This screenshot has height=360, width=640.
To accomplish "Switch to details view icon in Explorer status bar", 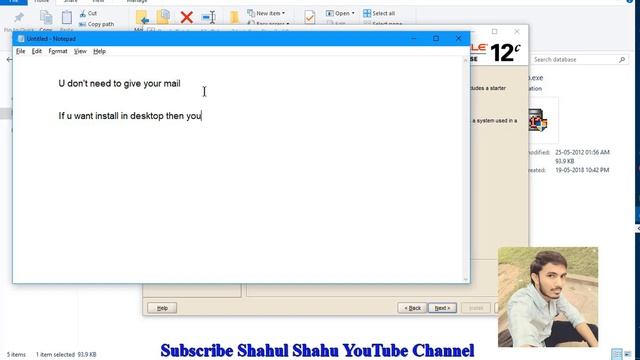I will (x=616, y=354).
